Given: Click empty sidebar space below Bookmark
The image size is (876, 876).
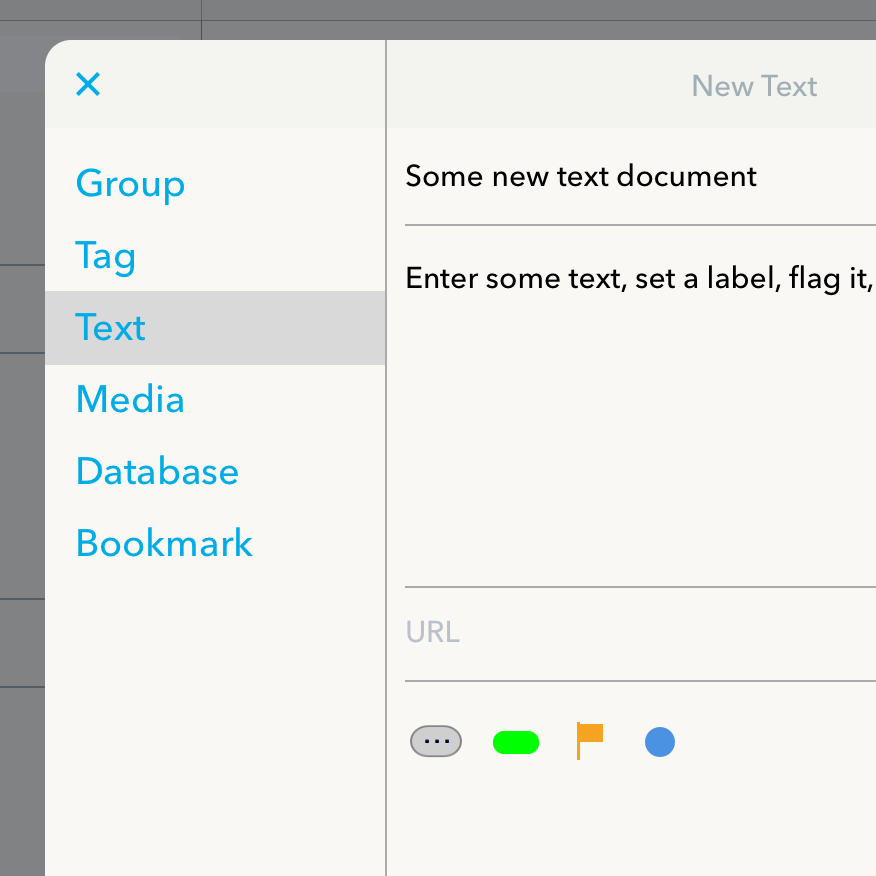Looking at the screenshot, I should pos(215,726).
